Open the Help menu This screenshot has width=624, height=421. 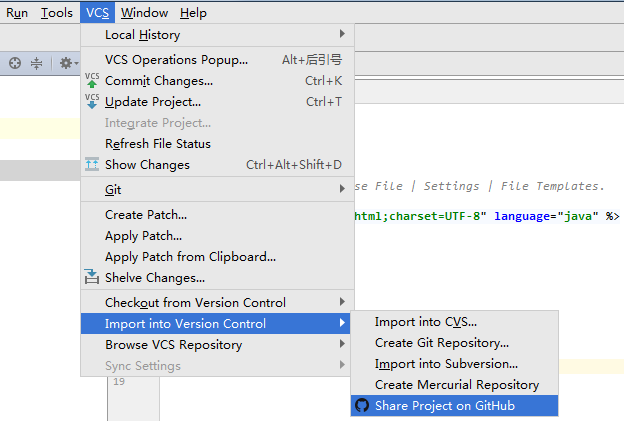click(x=193, y=13)
